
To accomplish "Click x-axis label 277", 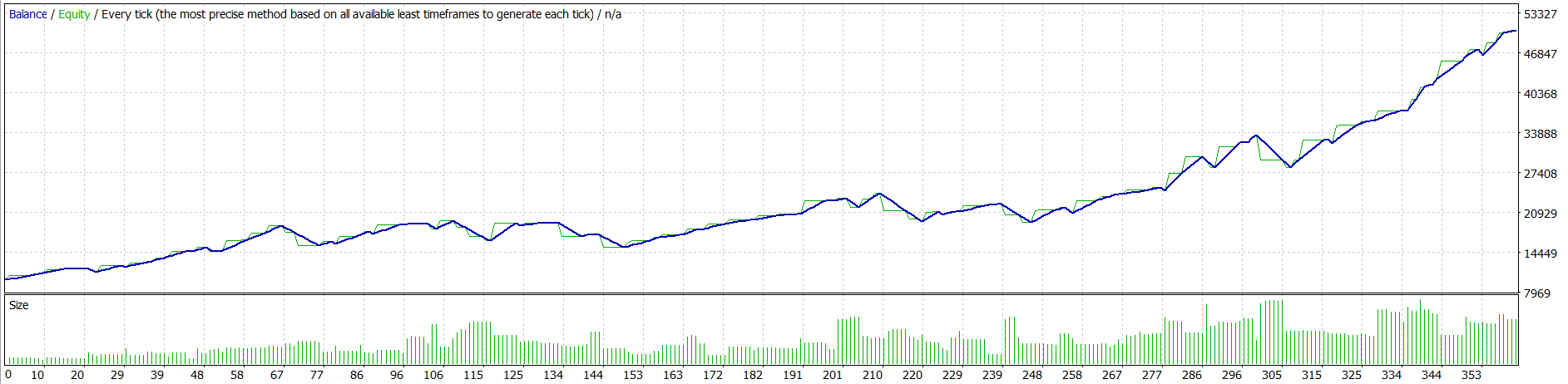I will click(1152, 375).
